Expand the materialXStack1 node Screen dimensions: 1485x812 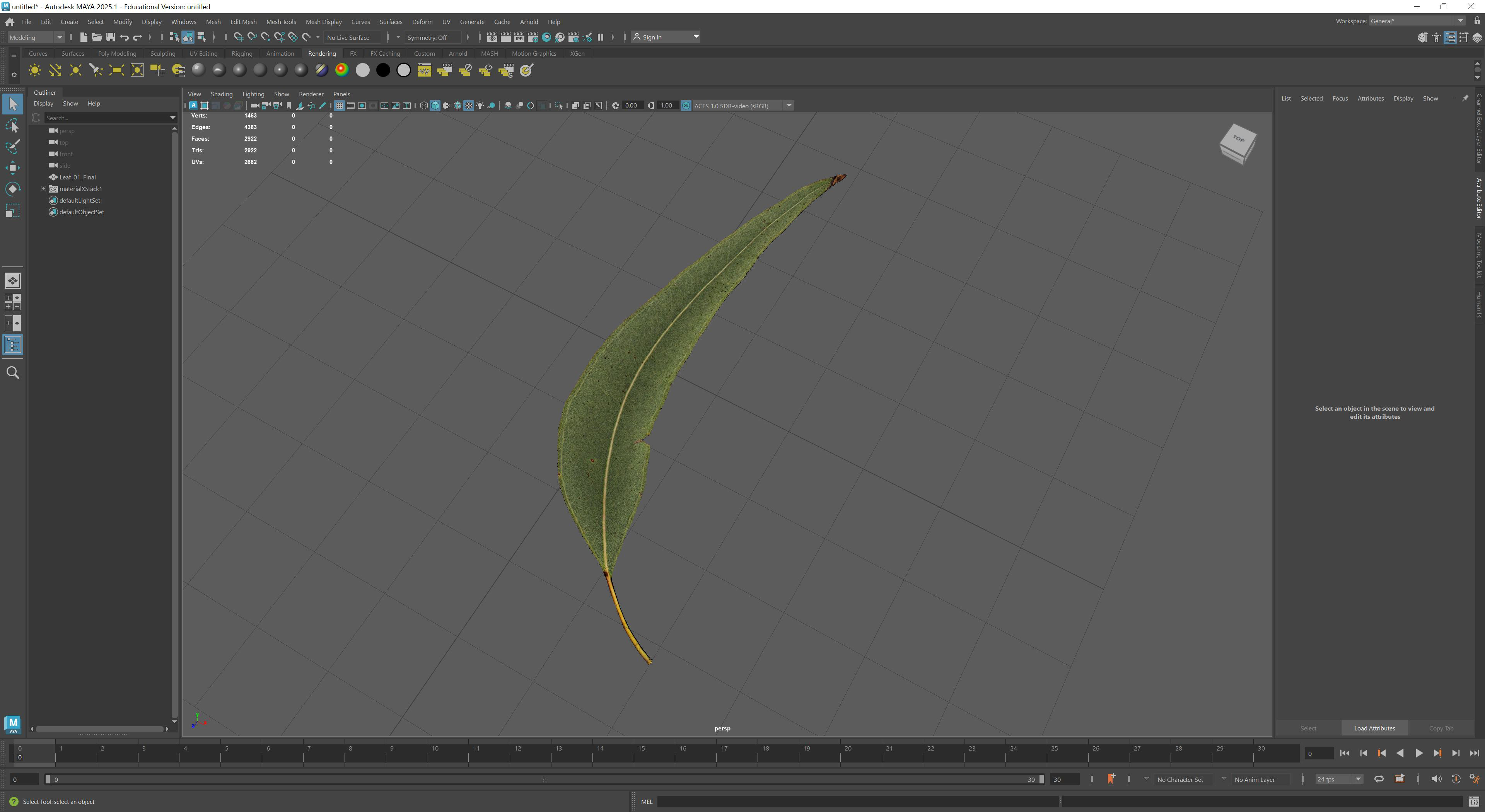(x=43, y=188)
